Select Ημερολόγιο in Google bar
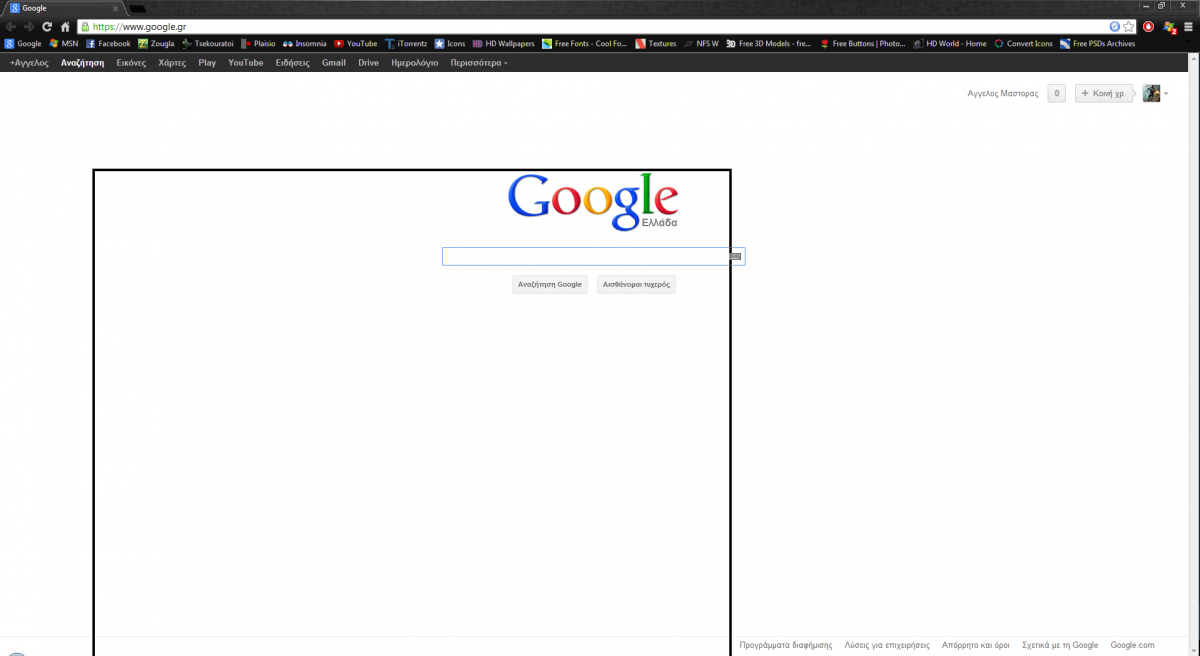Screen dimensions: 1200x656 [x=414, y=63]
